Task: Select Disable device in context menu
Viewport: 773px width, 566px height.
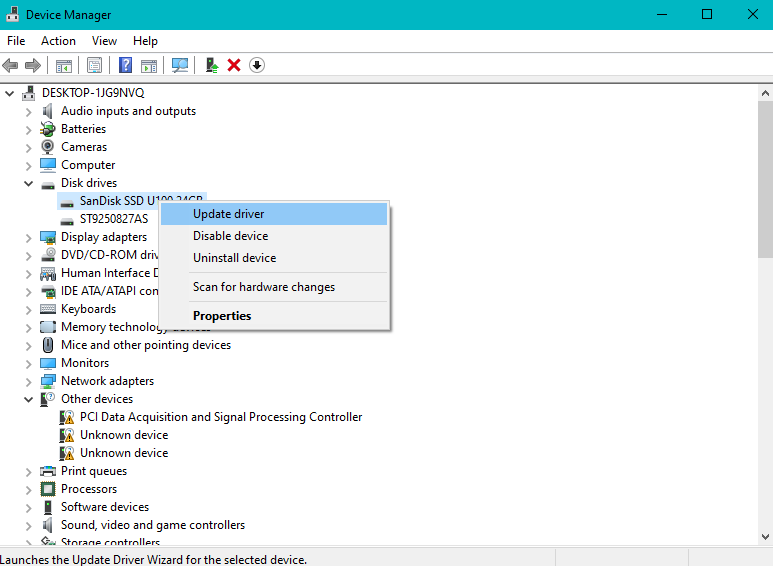Action: (230, 236)
